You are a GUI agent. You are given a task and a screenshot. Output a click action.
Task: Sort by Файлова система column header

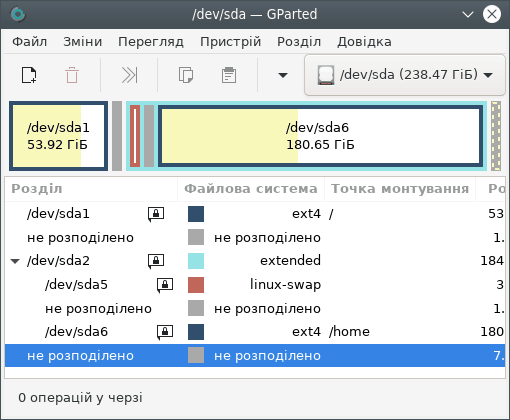[x=251, y=189]
